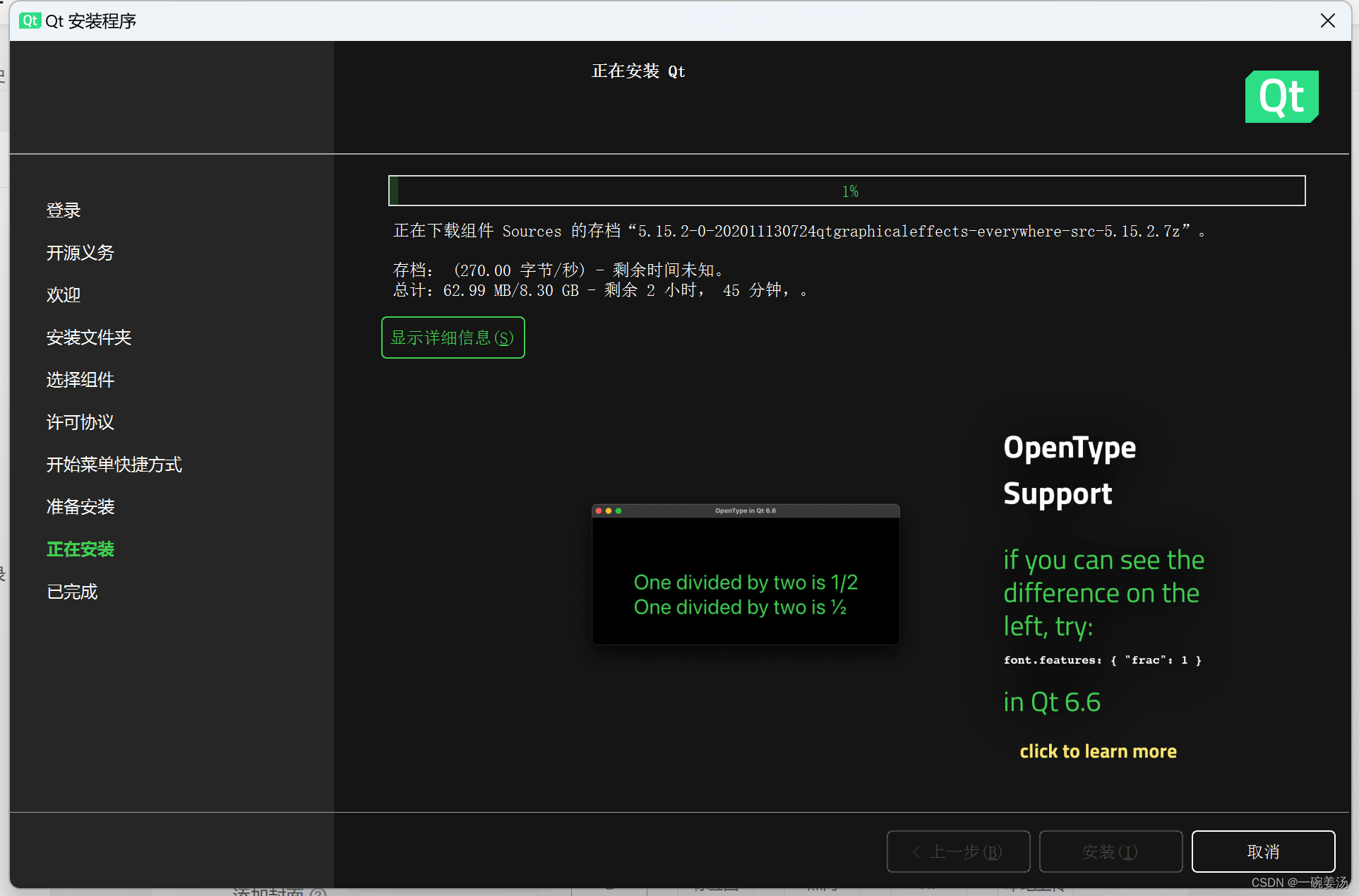The image size is (1359, 896).
Task: Cancel installation with 取消 button
Action: click(1263, 852)
